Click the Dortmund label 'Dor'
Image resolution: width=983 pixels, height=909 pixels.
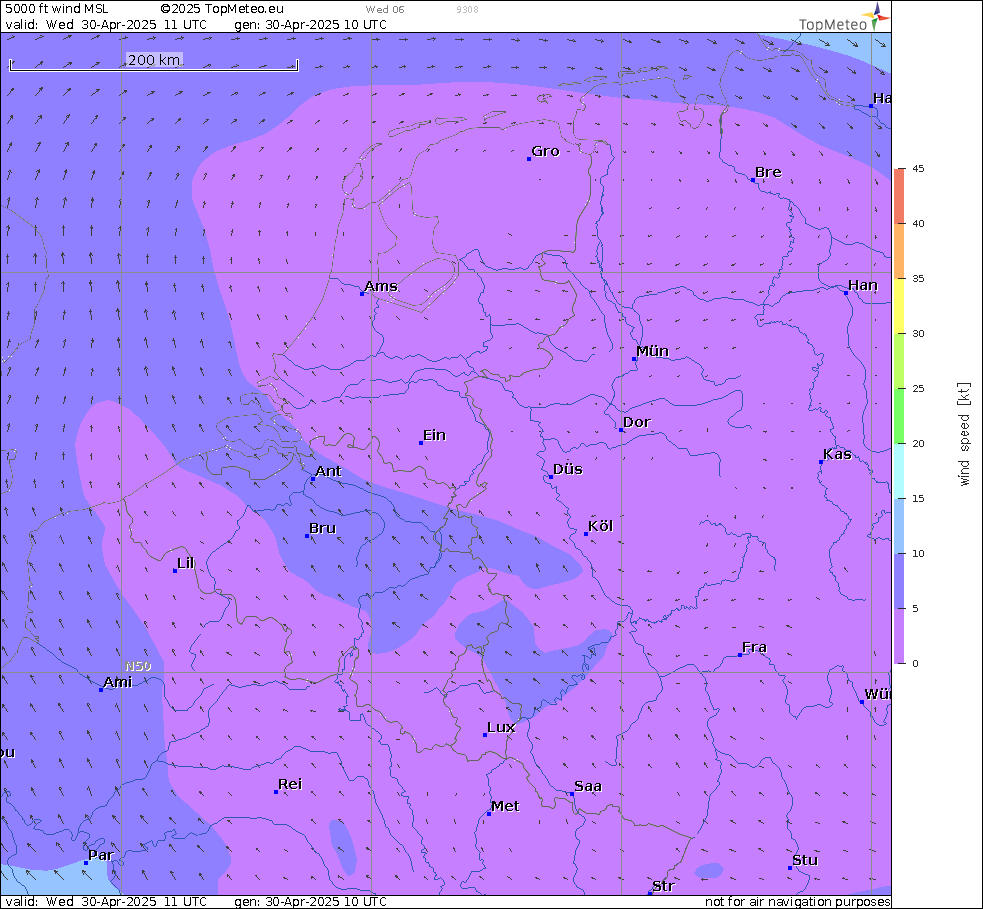(x=637, y=422)
